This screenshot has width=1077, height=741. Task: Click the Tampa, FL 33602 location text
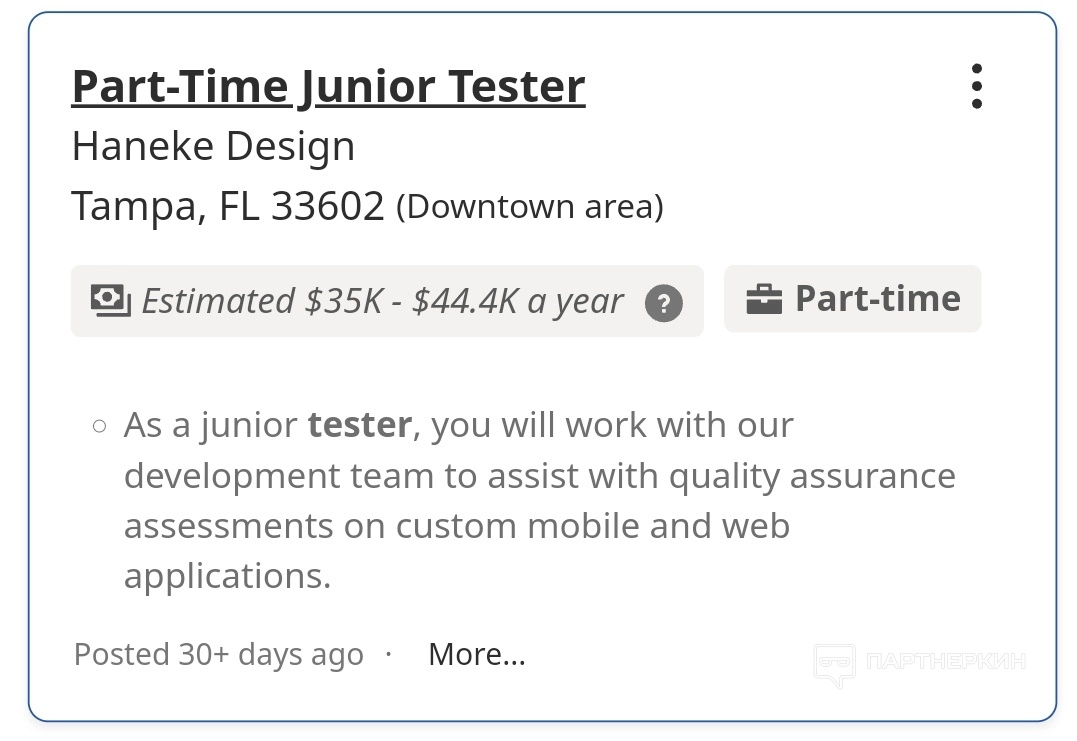tap(228, 207)
